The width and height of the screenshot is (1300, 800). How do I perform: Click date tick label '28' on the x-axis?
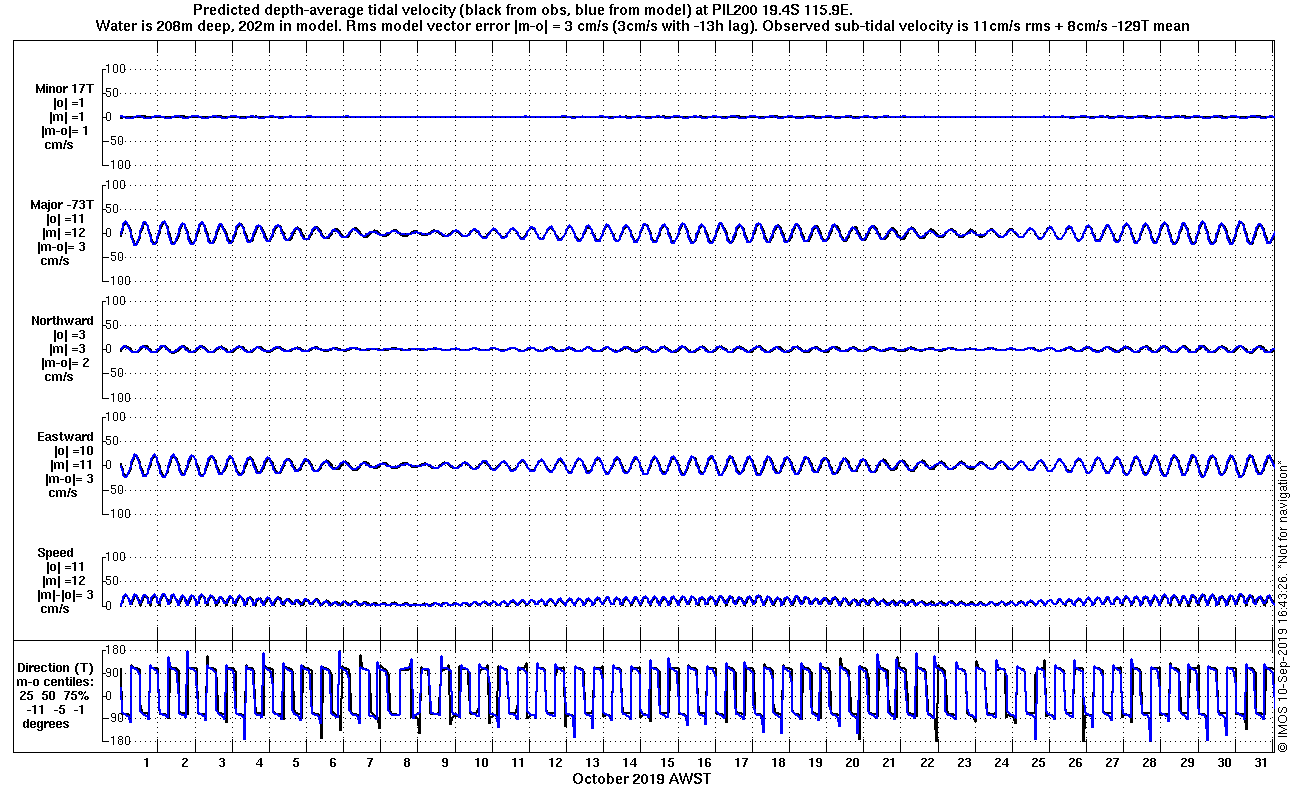point(1150,762)
